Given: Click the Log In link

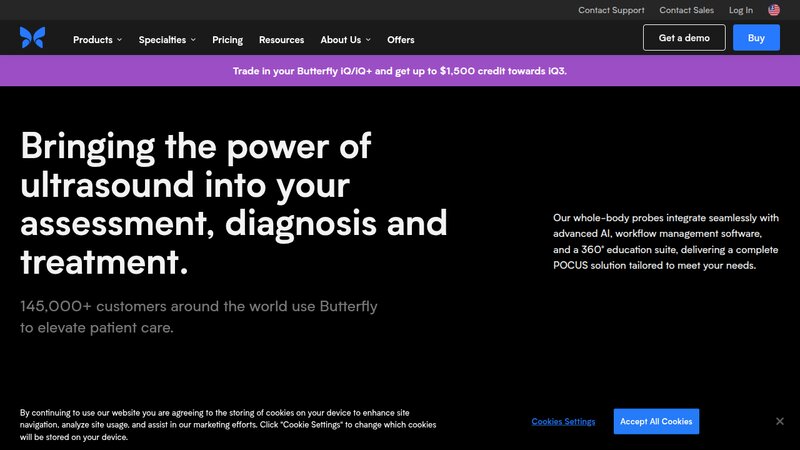Looking at the screenshot, I should (x=740, y=10).
